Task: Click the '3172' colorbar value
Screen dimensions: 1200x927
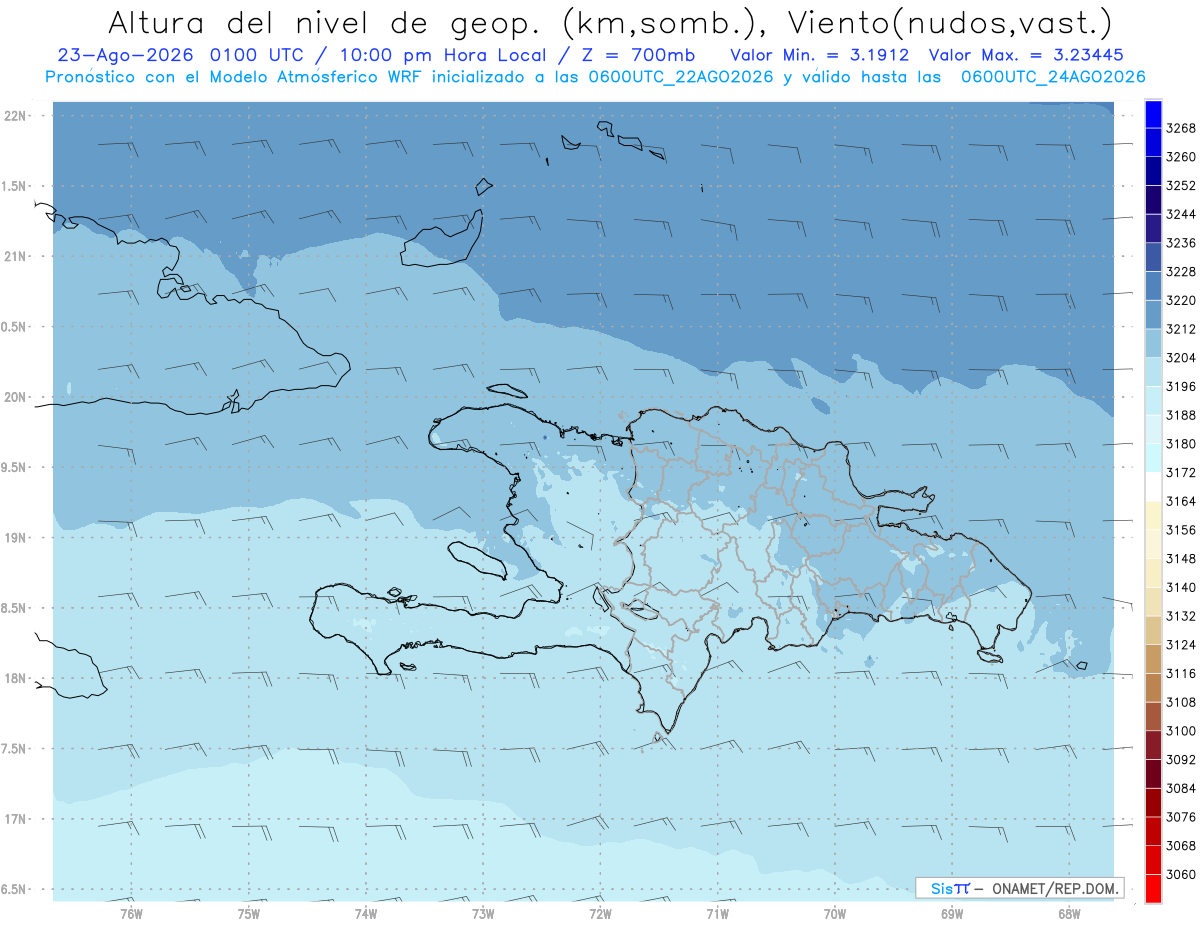Action: pyautogui.click(x=1181, y=473)
